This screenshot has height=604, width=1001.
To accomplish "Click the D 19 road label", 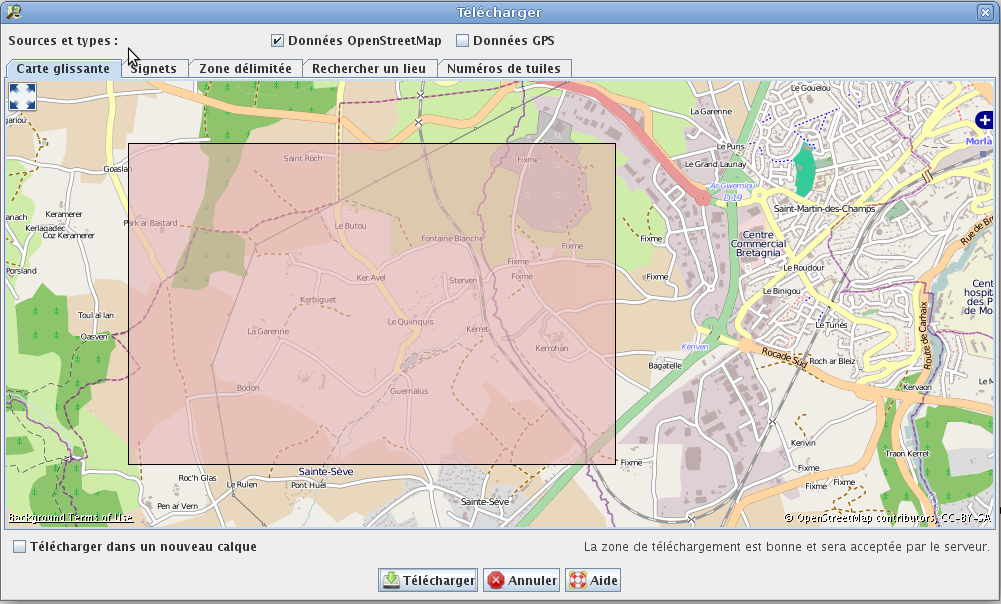I will [733, 197].
